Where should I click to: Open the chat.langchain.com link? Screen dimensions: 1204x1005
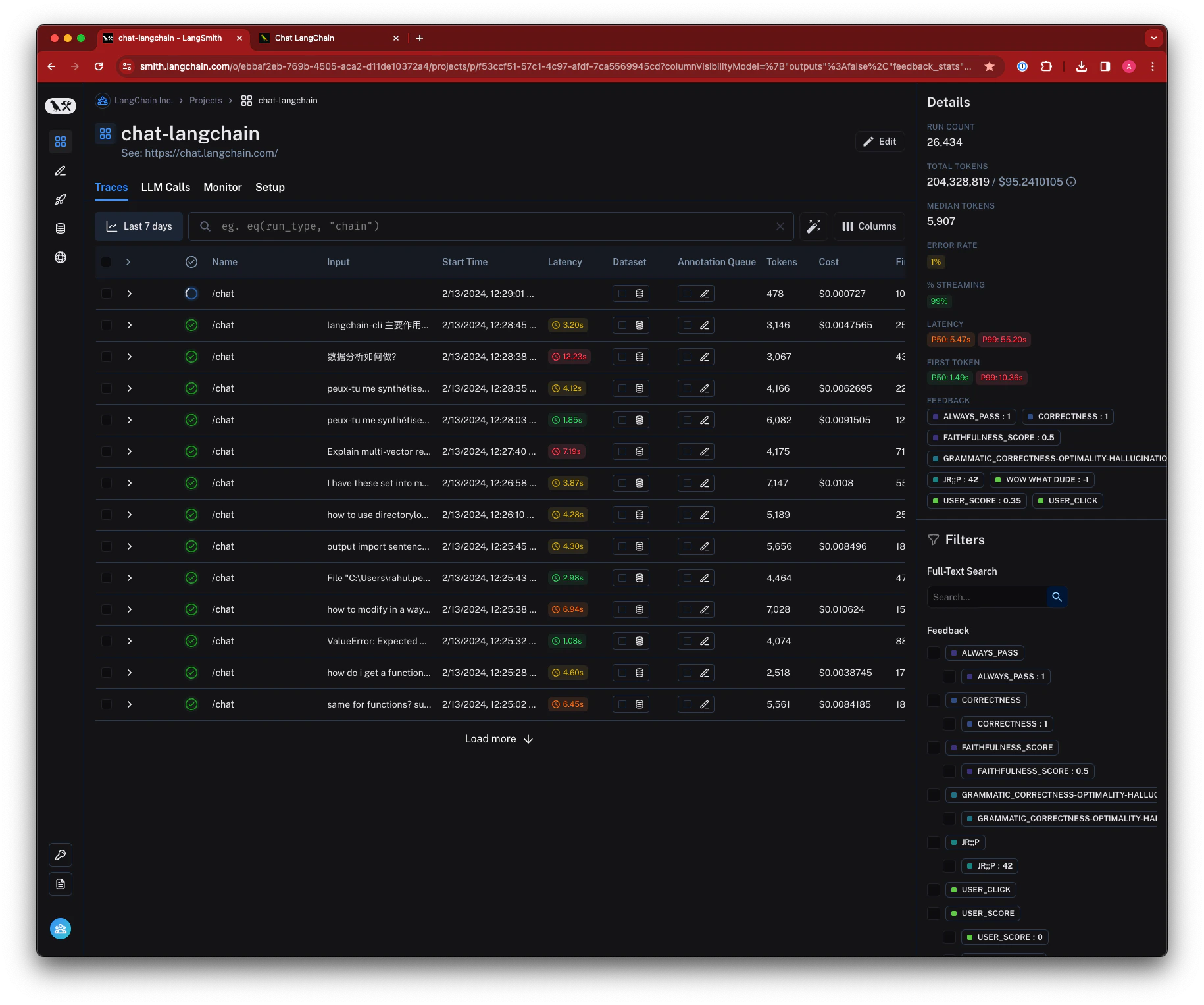pyautogui.click(x=211, y=153)
